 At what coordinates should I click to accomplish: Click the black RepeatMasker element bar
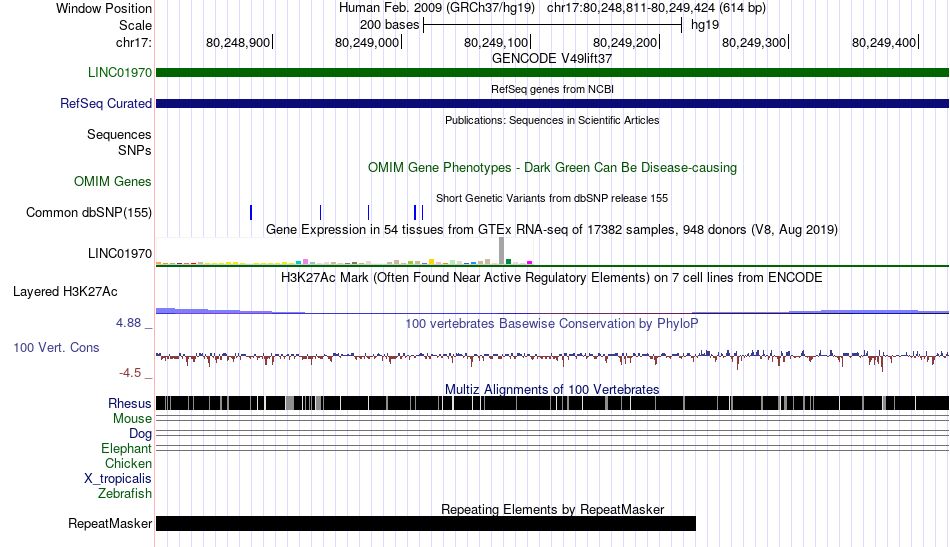(x=426, y=523)
